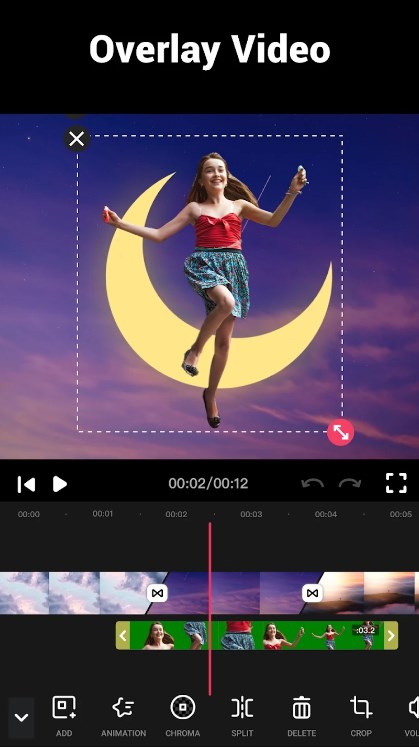
Task: Play the video preview
Action: [x=60, y=484]
